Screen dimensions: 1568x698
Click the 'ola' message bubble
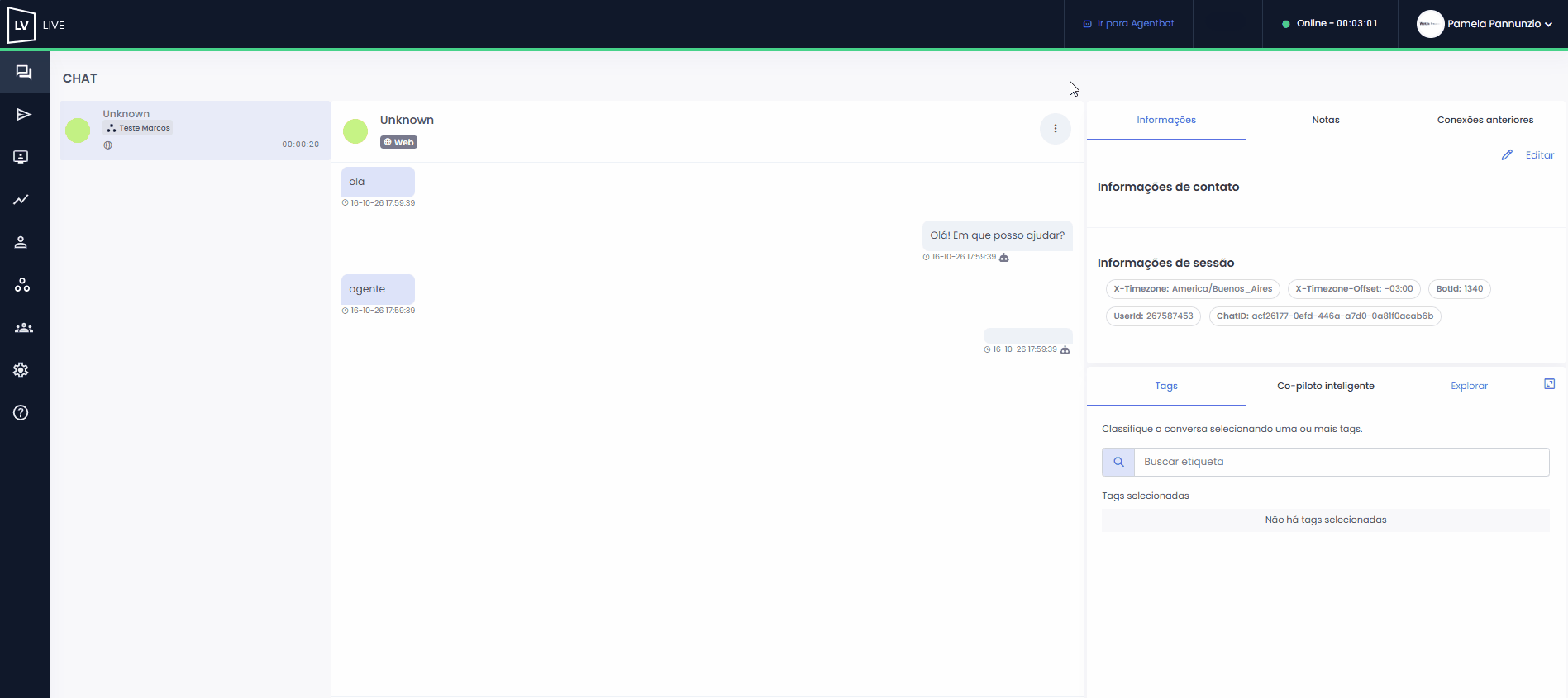pyautogui.click(x=378, y=182)
